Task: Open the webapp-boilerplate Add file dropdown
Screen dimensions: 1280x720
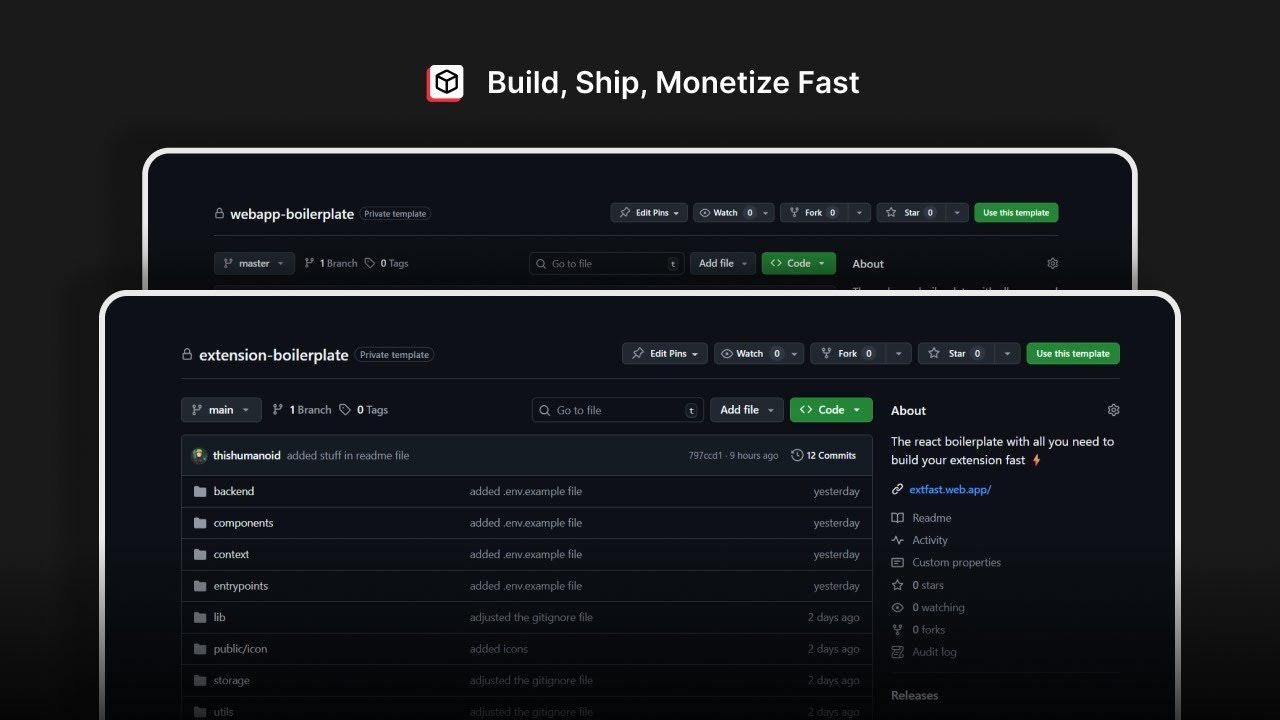Action: (723, 264)
